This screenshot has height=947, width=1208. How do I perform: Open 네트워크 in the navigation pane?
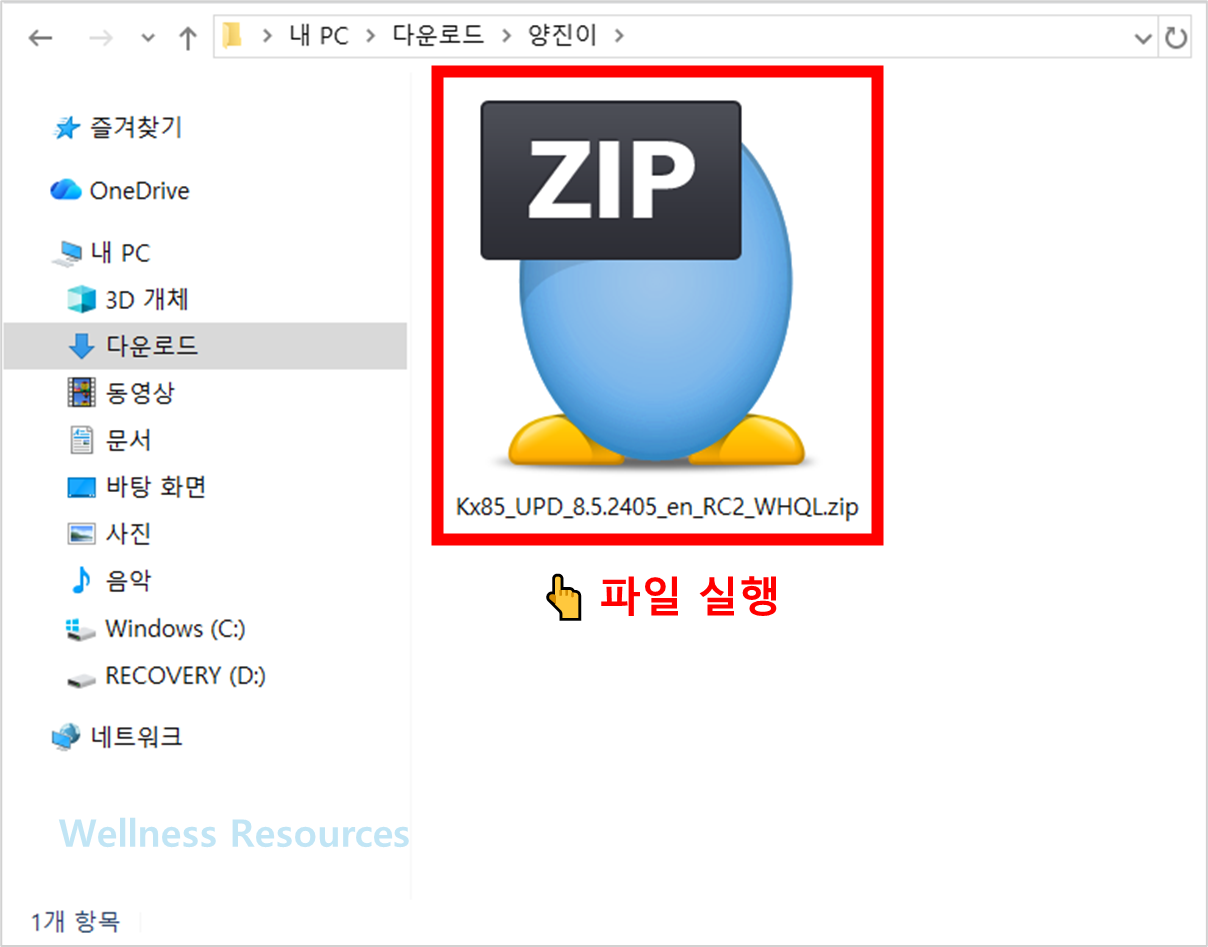(137, 737)
